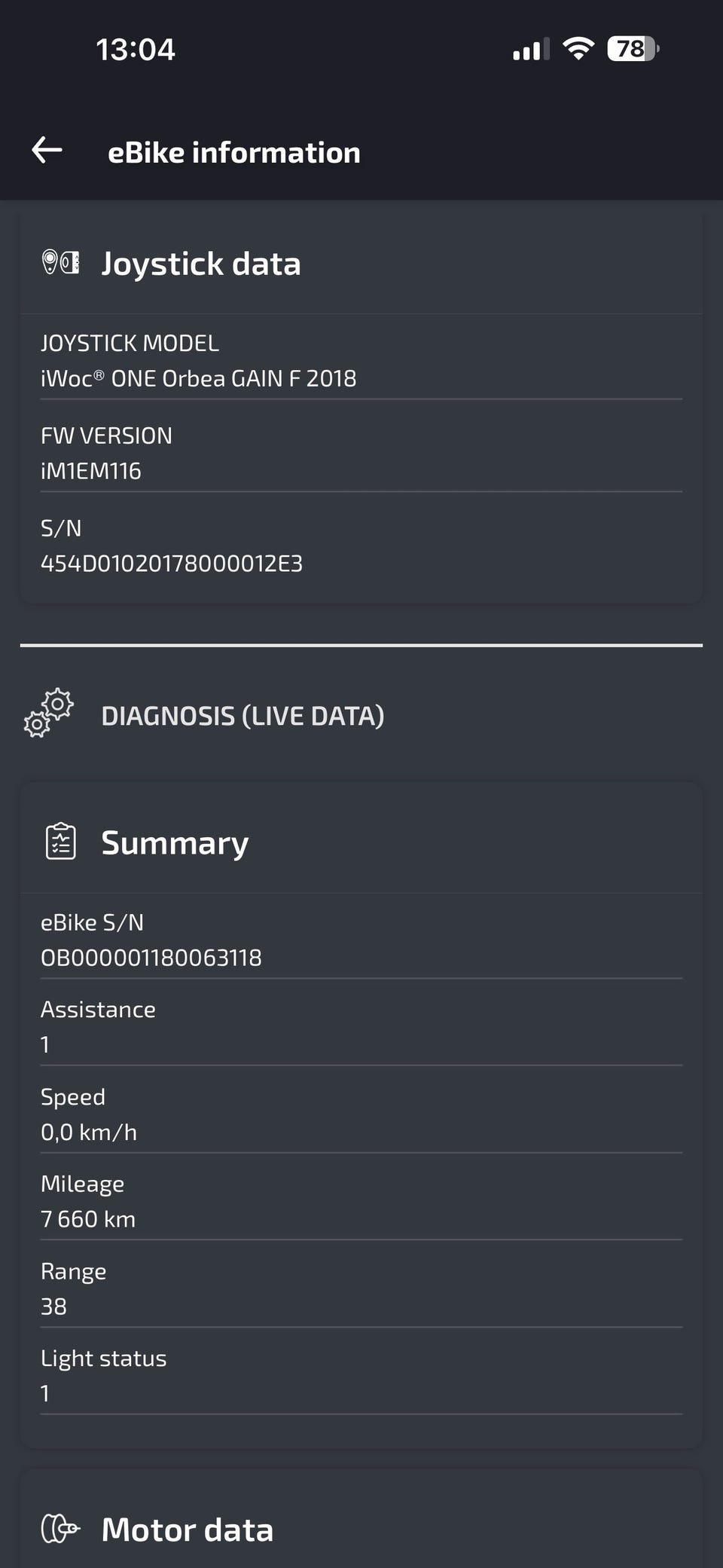
Task: Tap the Range 38 row
Action: 361,1288
